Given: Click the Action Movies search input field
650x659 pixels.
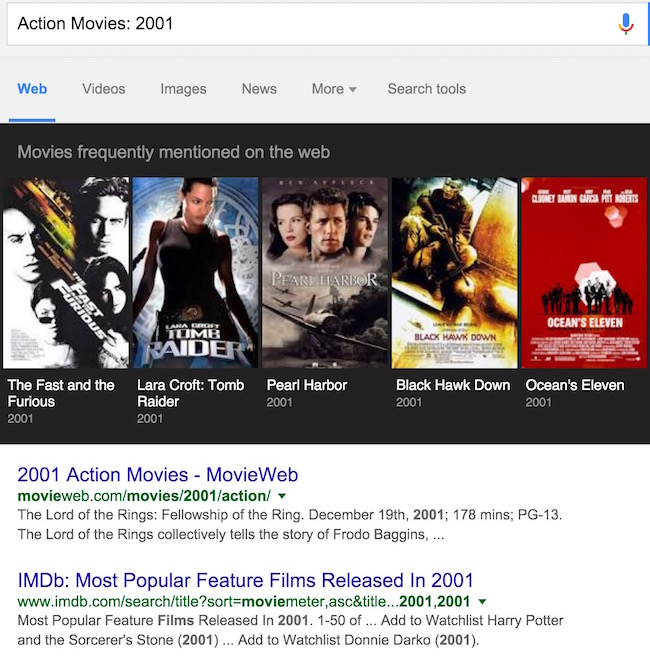Looking at the screenshot, I should (x=300, y=24).
